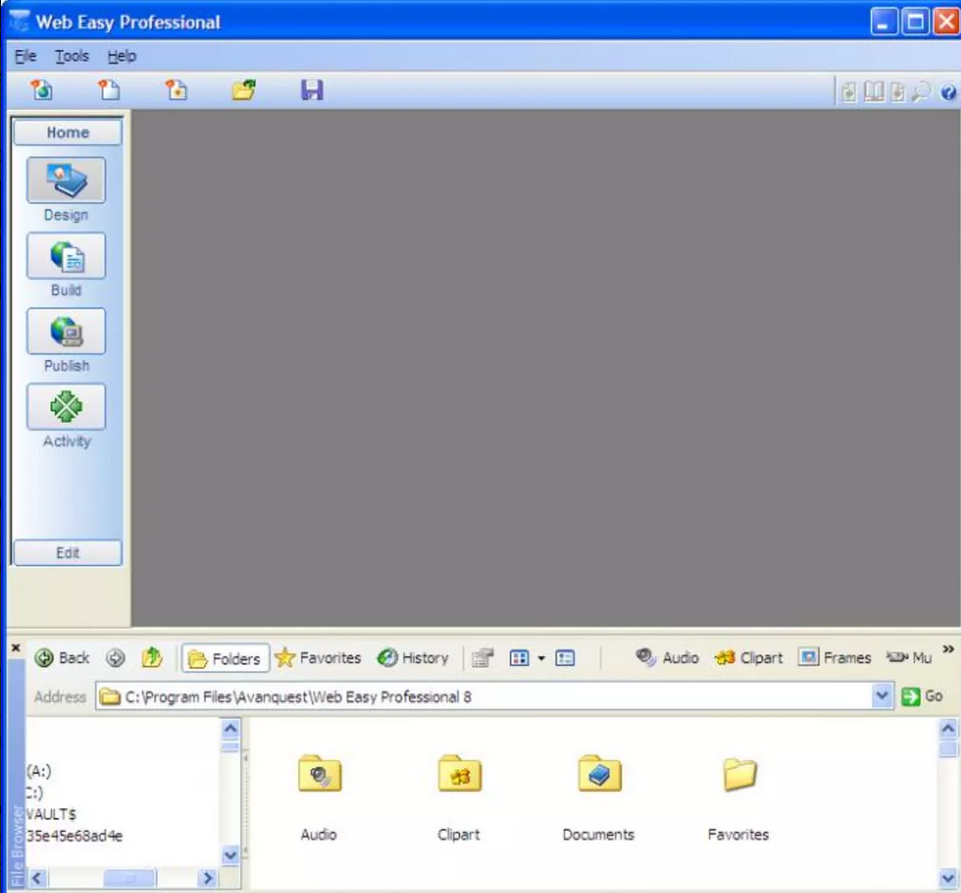
Task: Click the details list view icon
Action: pos(564,658)
